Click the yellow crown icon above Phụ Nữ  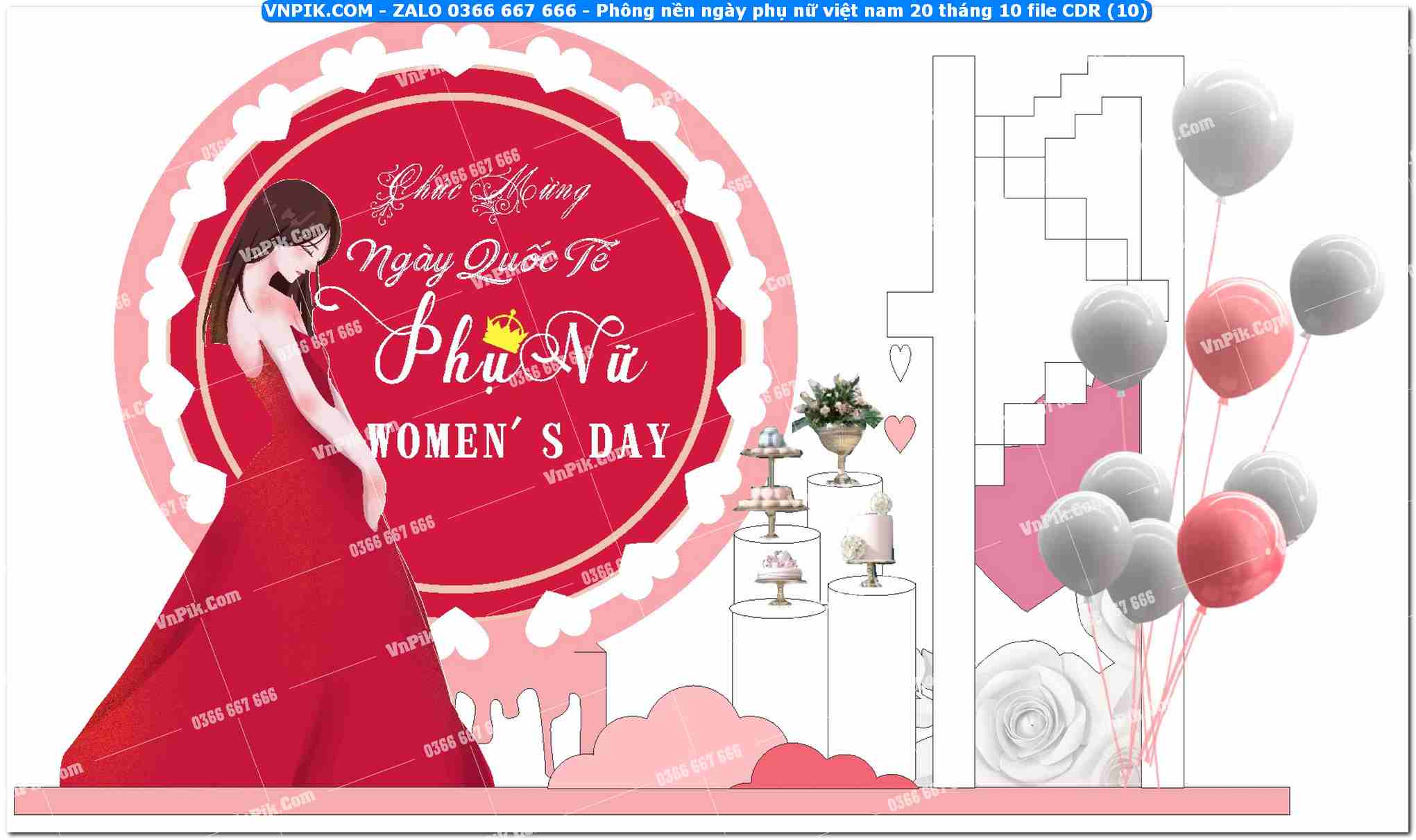click(x=506, y=329)
